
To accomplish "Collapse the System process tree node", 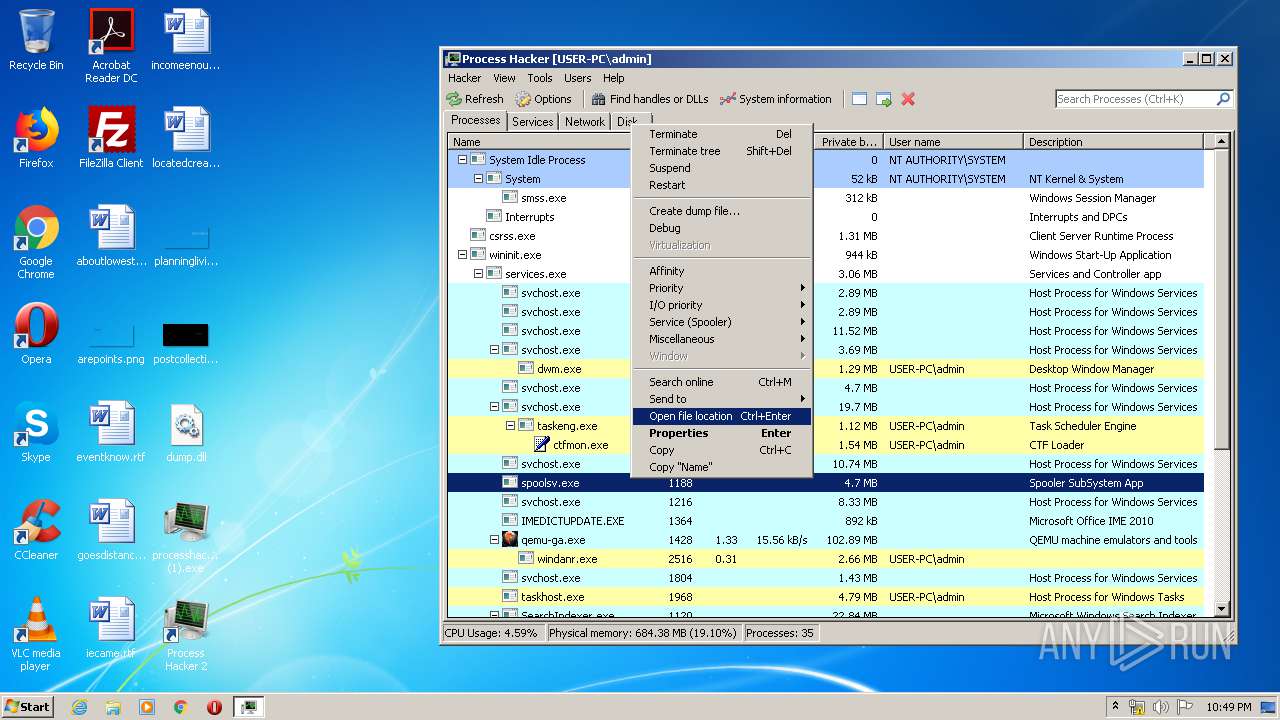I will [x=478, y=179].
